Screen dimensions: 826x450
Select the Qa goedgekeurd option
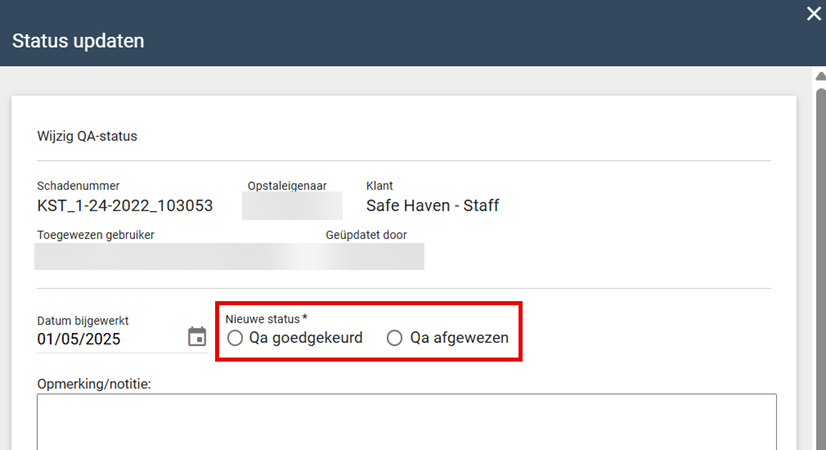(x=235, y=338)
